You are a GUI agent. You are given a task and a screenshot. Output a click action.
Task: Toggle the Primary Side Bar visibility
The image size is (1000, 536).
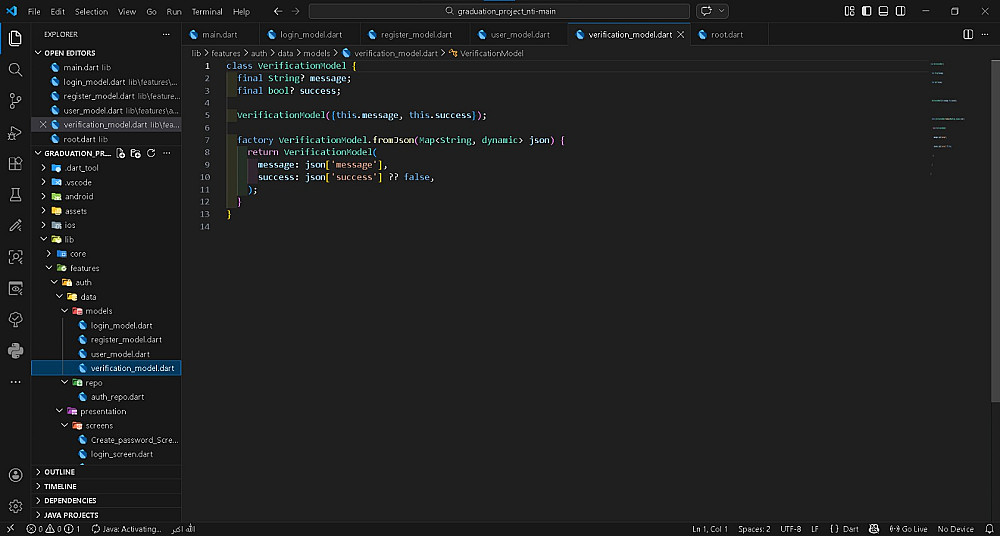pos(865,11)
